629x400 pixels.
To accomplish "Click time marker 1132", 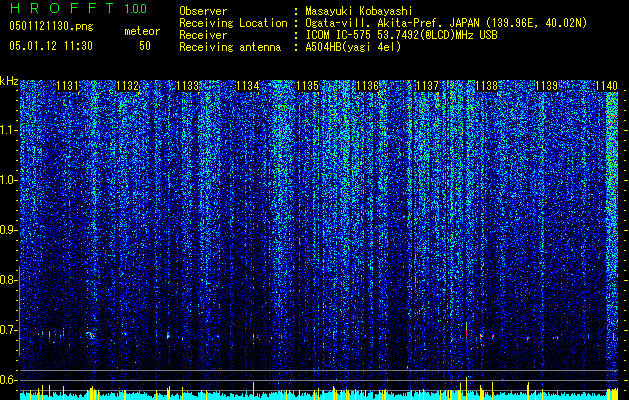I will tap(127, 86).
